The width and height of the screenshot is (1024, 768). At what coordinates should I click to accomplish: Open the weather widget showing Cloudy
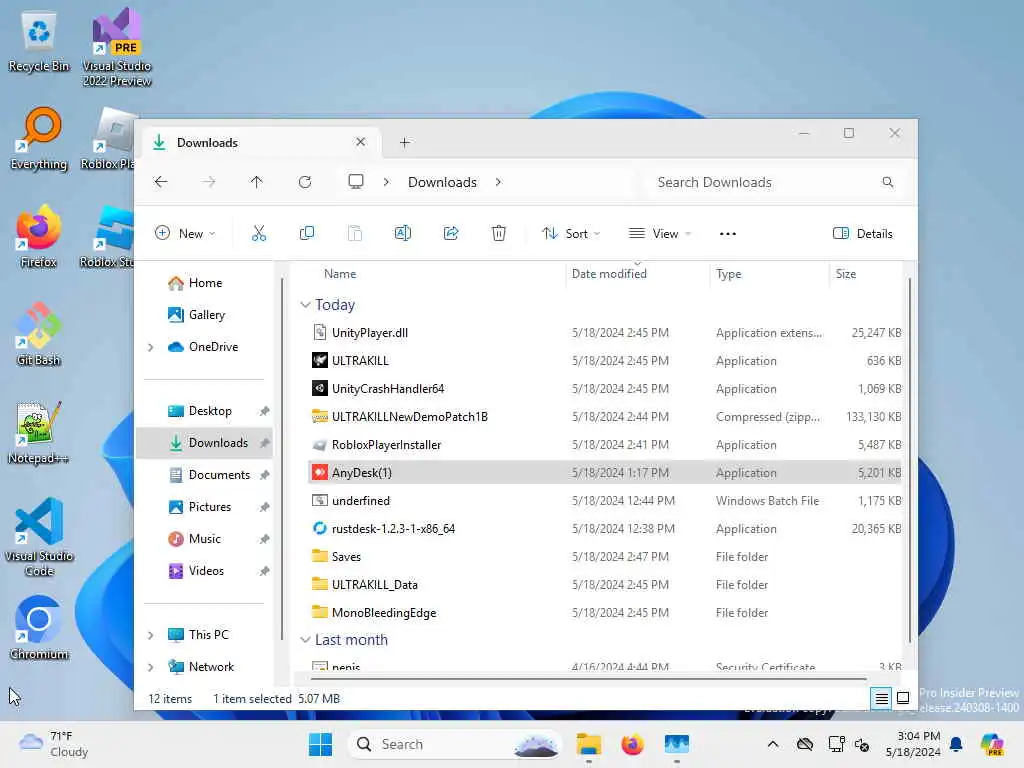point(54,744)
